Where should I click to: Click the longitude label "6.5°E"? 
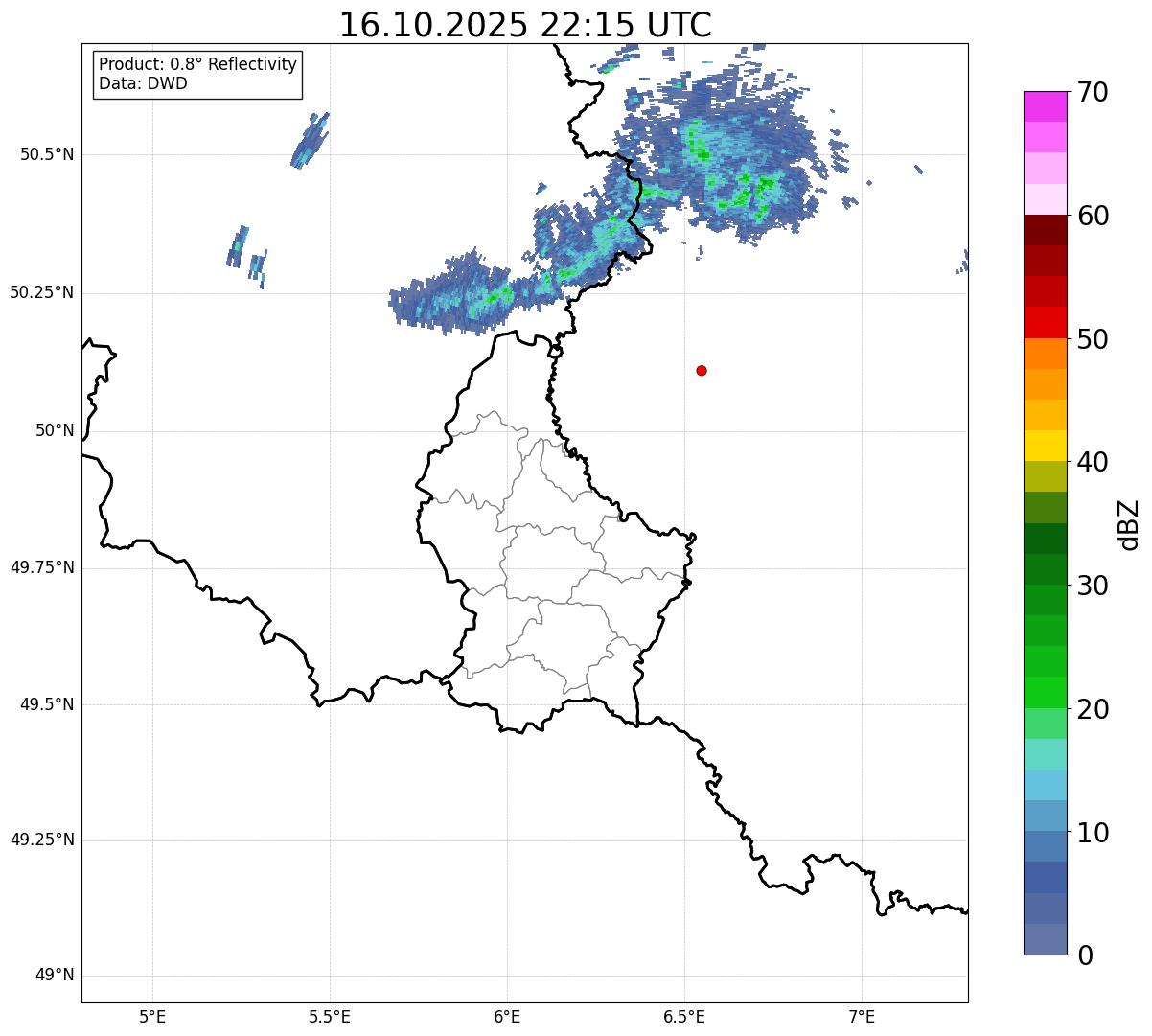[684, 1016]
